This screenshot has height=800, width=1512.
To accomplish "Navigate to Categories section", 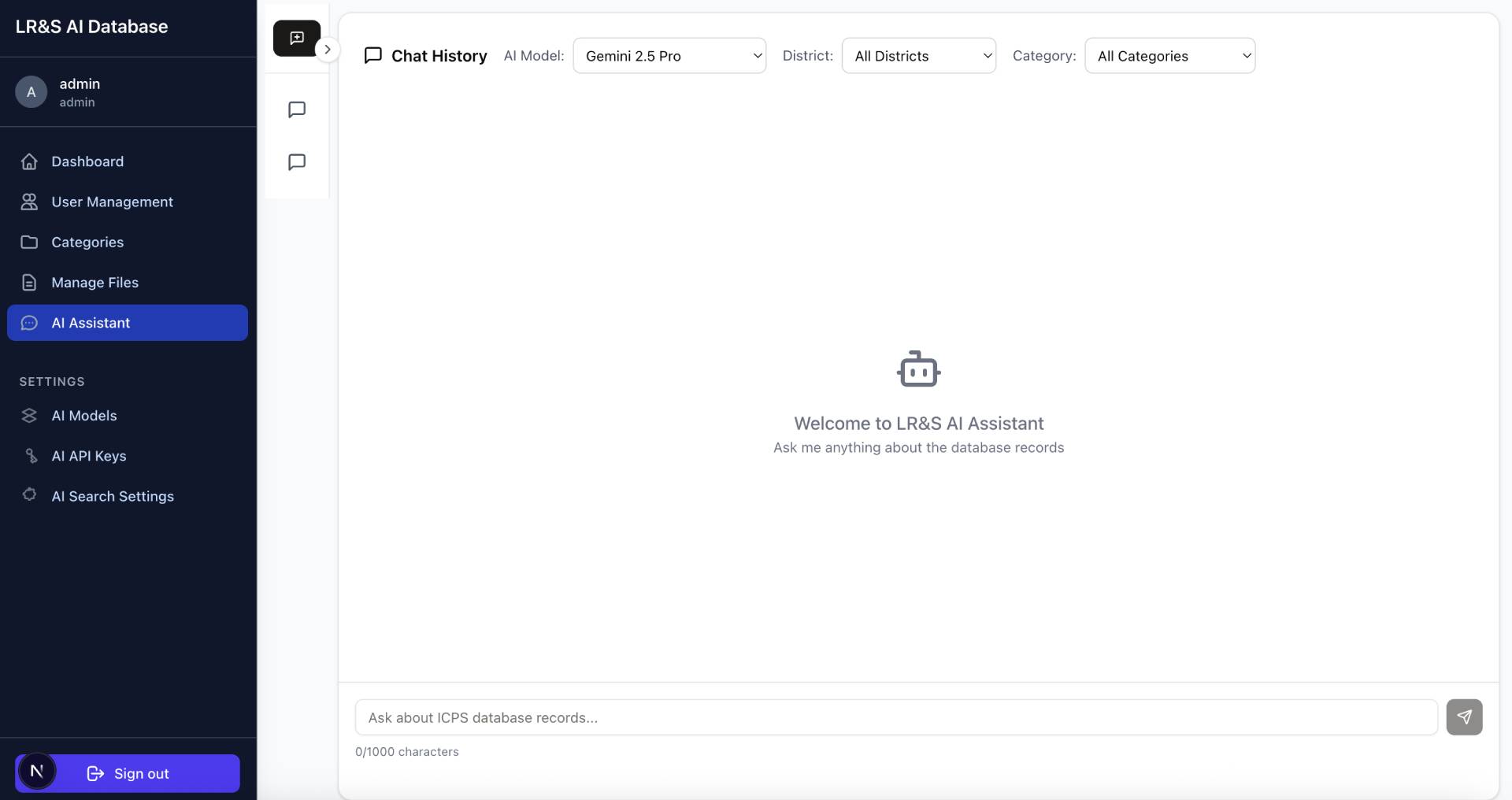I will [87, 242].
